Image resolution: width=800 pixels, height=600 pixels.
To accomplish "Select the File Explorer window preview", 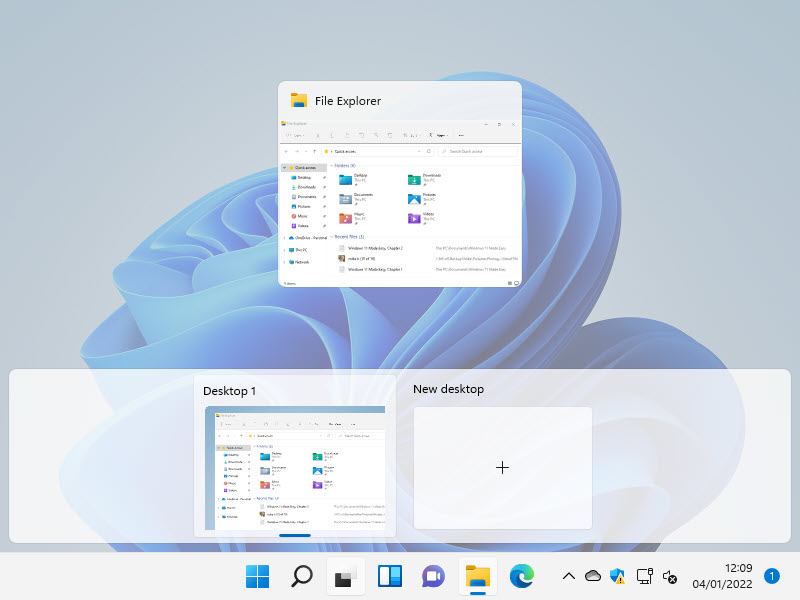I will (400, 184).
